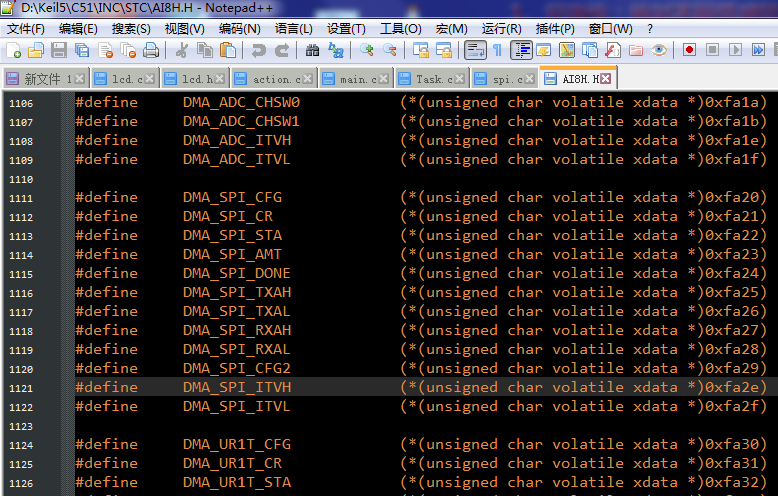Open the Function List panel
This screenshot has width=778, height=496.
click(613, 51)
